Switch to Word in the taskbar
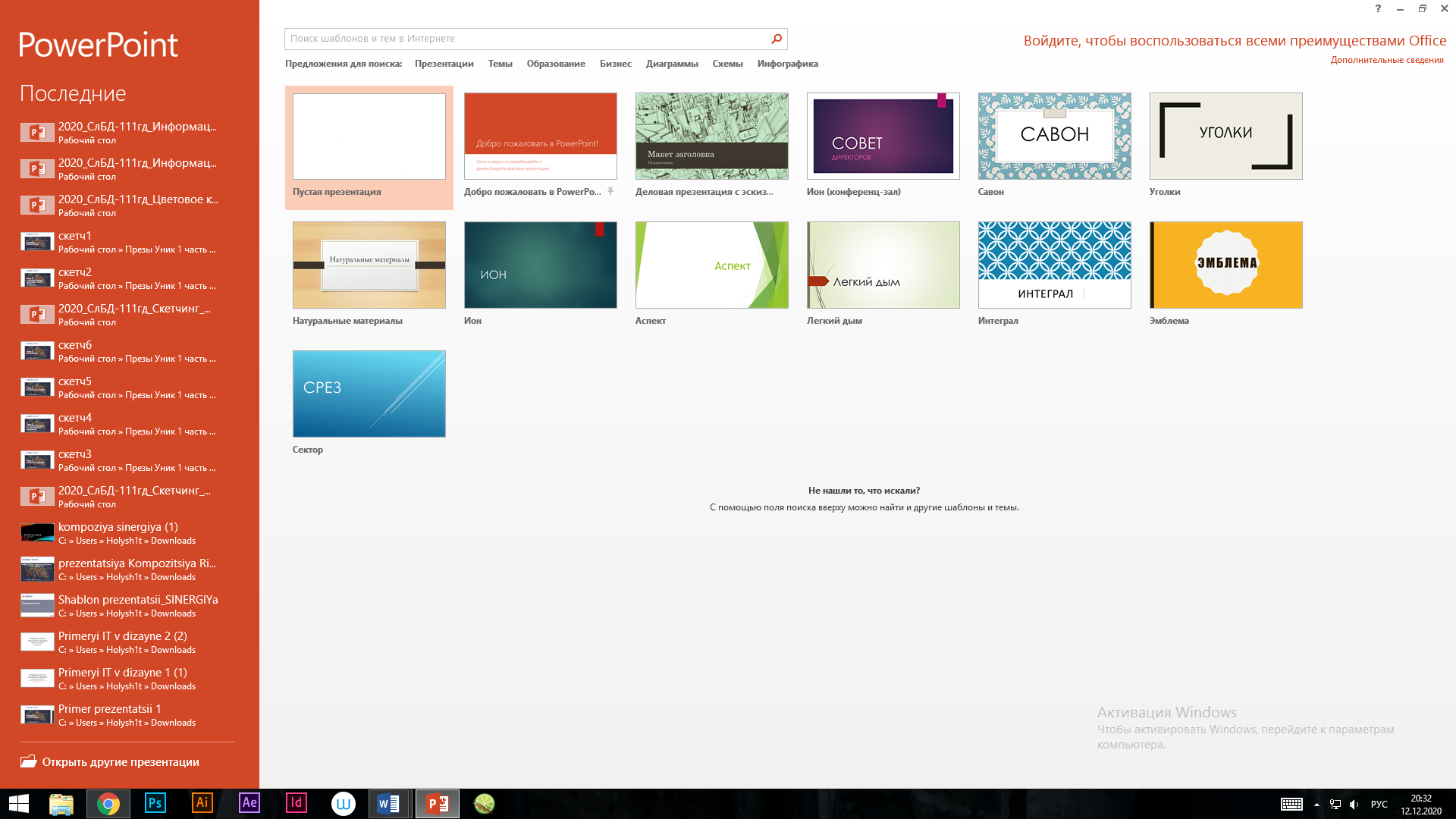The width and height of the screenshot is (1456, 819). 389,803
